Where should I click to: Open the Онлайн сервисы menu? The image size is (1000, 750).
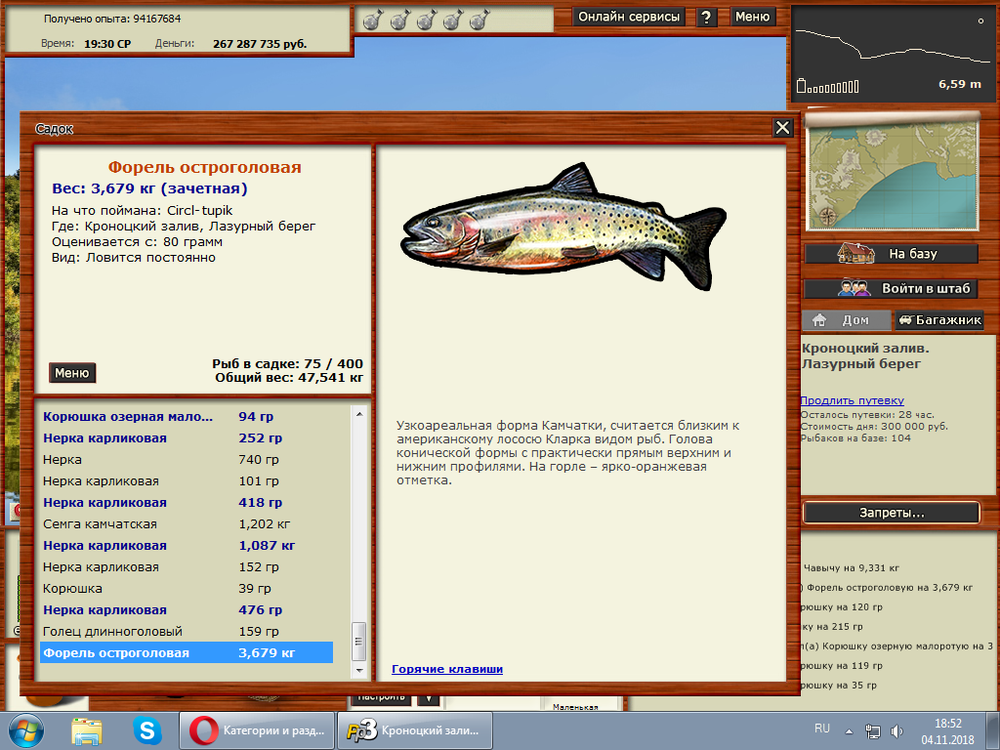coord(630,17)
